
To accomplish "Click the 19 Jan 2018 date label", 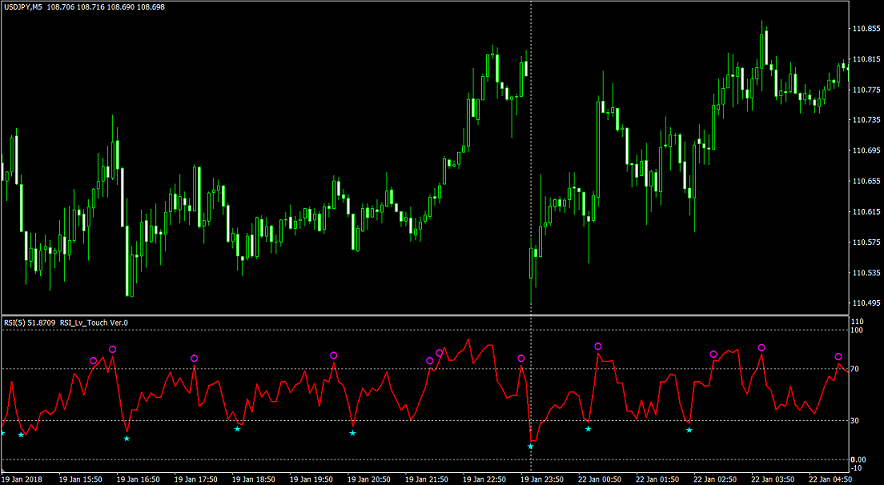I will [20, 479].
